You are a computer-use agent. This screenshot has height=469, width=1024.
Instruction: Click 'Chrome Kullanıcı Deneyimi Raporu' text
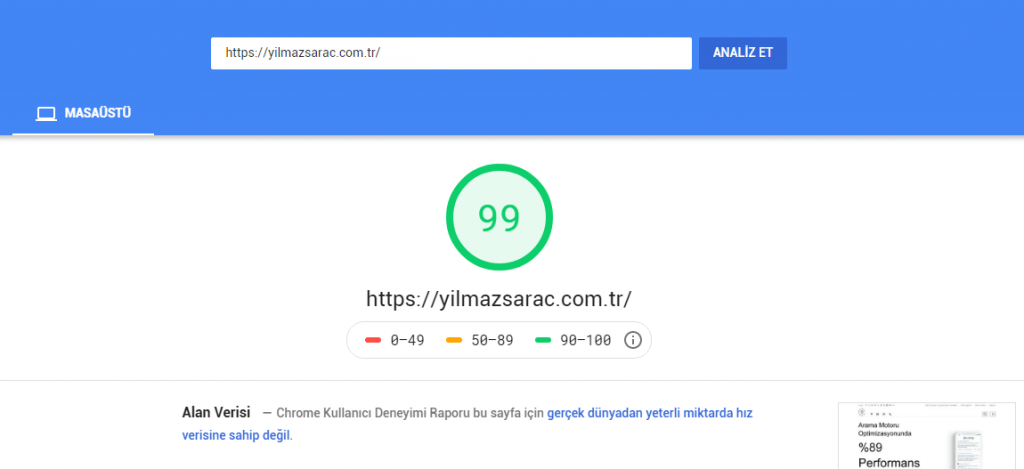coord(371,413)
